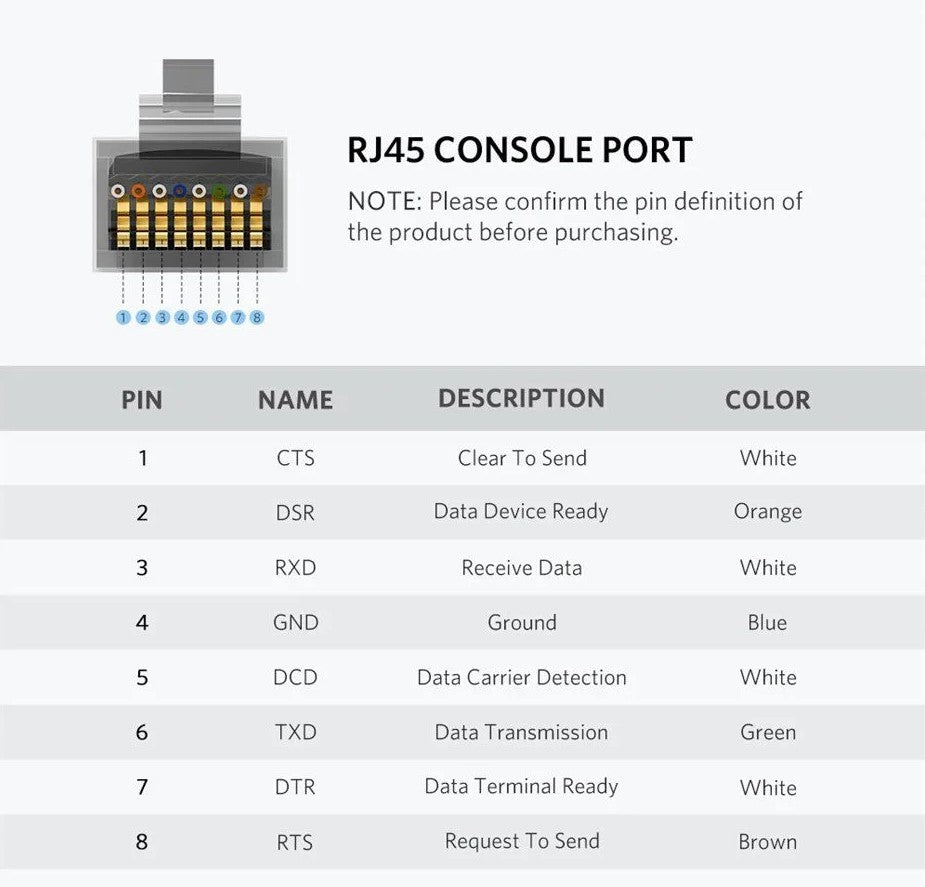Click the DESCRIPTION column header
Image resolution: width=925 pixels, height=887 pixels.
coord(521,398)
